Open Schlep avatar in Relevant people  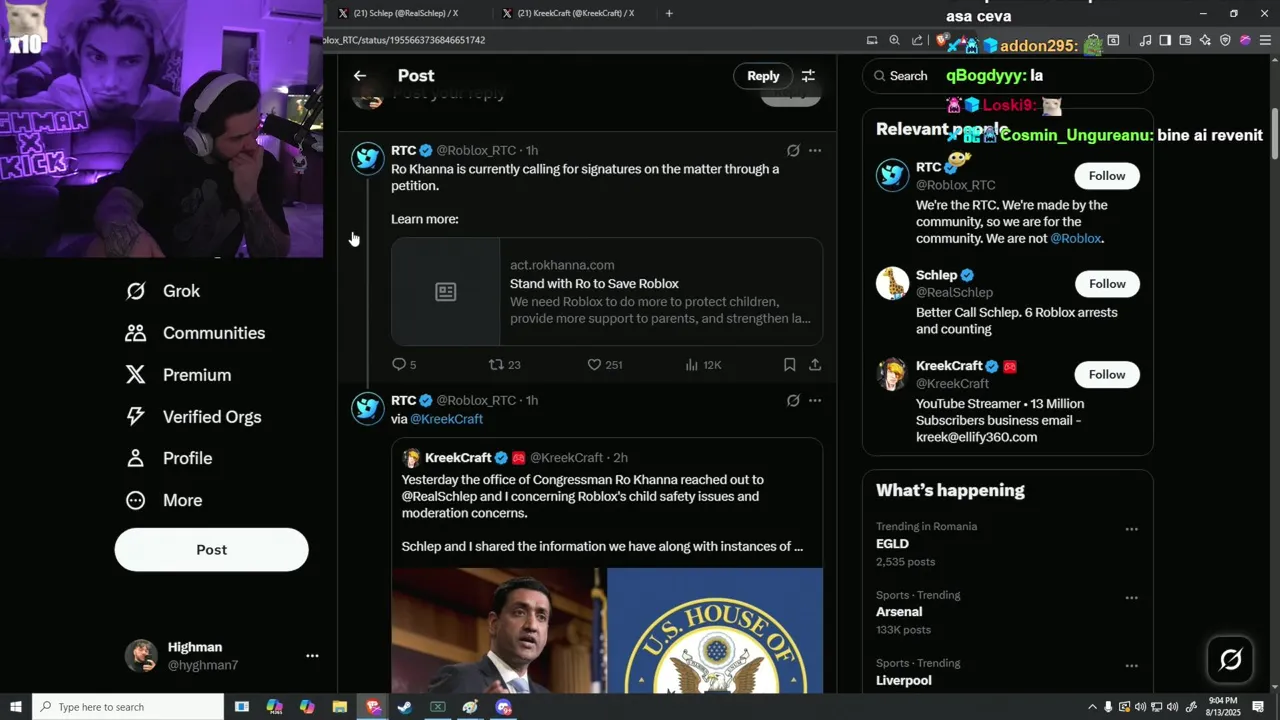coord(892,284)
